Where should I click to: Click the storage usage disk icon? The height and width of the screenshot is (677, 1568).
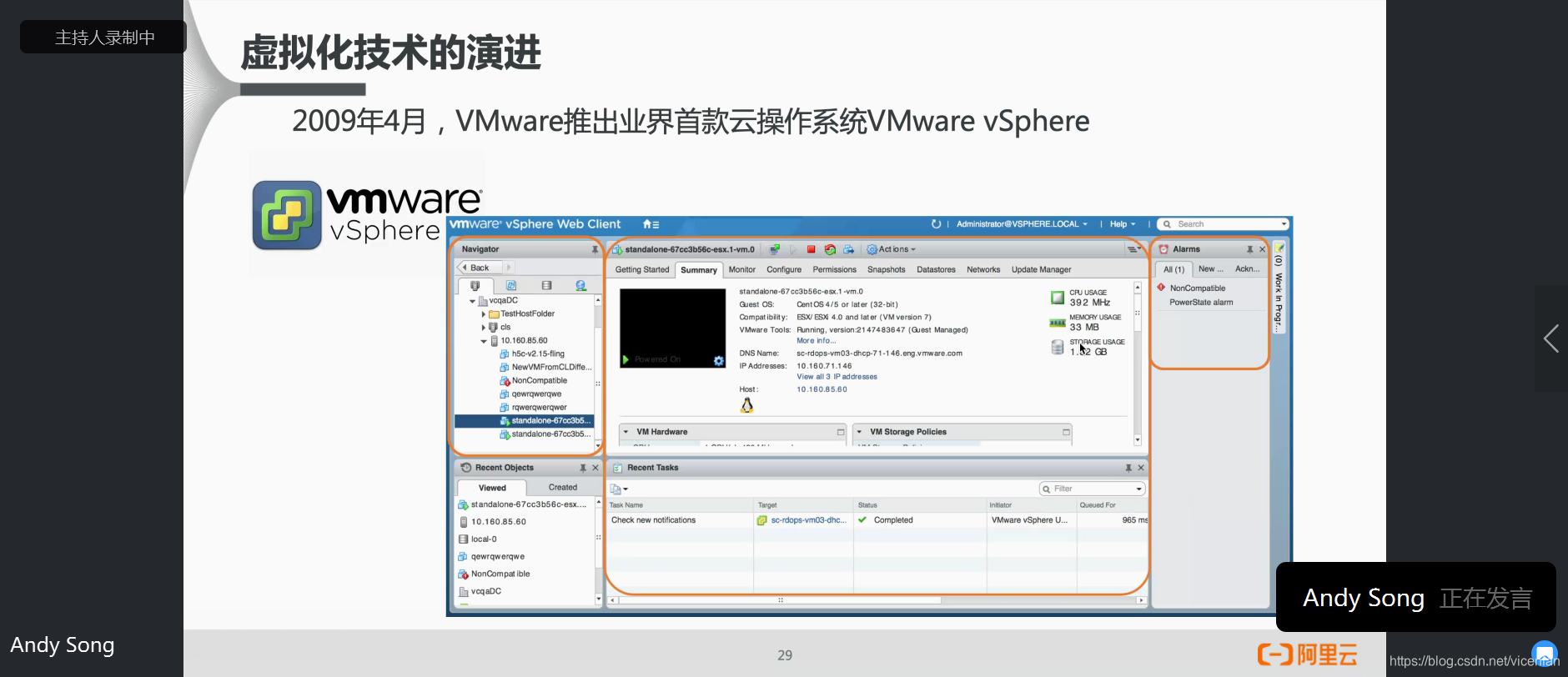[x=1058, y=347]
